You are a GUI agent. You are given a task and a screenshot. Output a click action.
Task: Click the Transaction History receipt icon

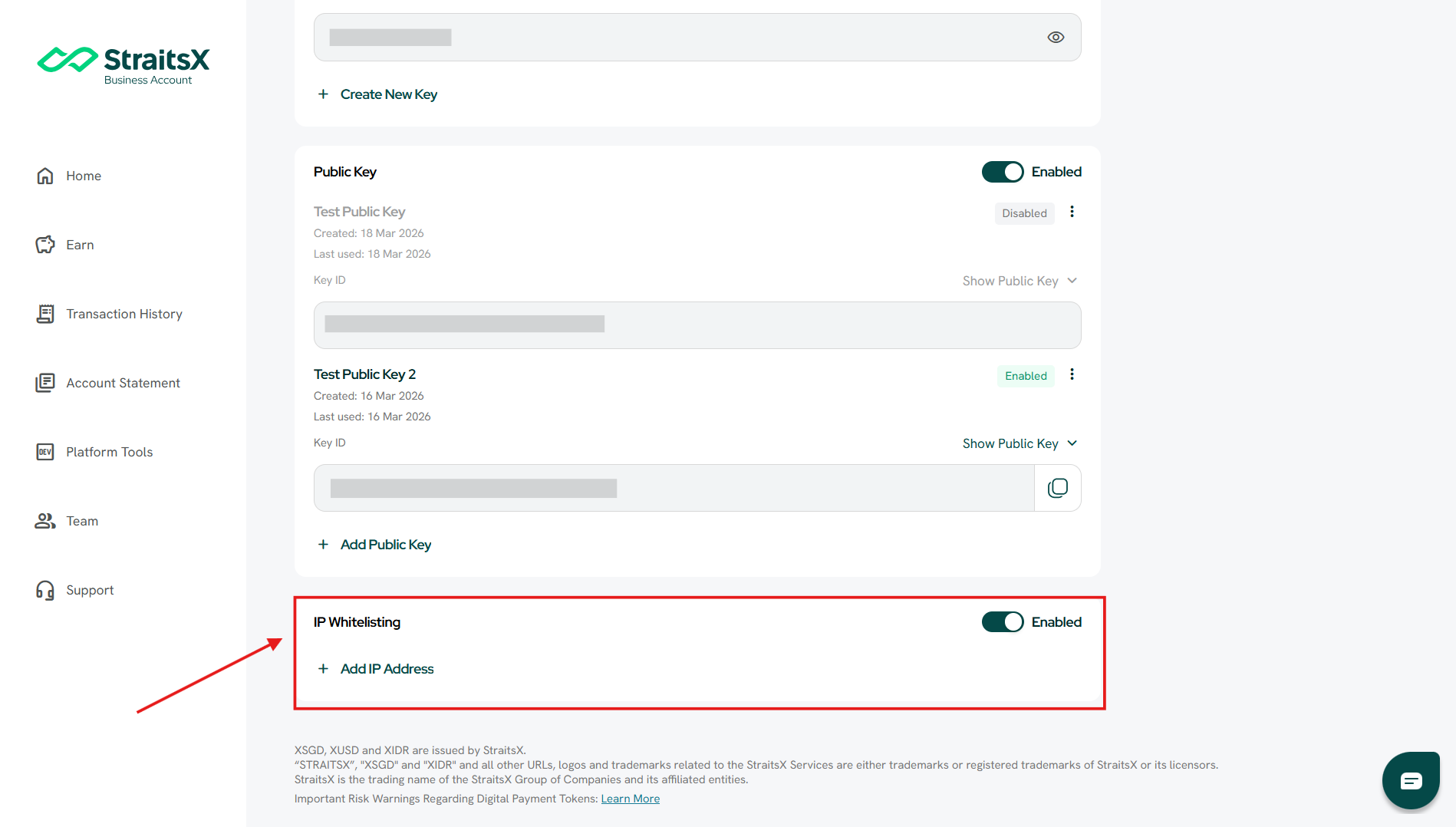[45, 314]
